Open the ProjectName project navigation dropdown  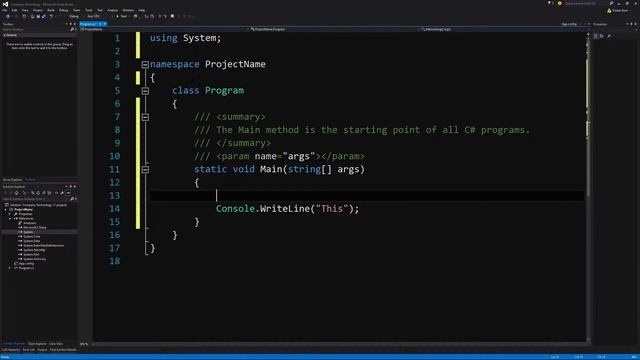pyautogui.click(x=164, y=29)
